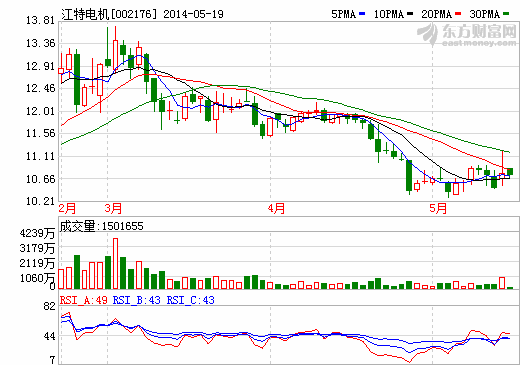Click the 3179万 volume axis label
Screen dimensions: 520x365
tap(37, 248)
